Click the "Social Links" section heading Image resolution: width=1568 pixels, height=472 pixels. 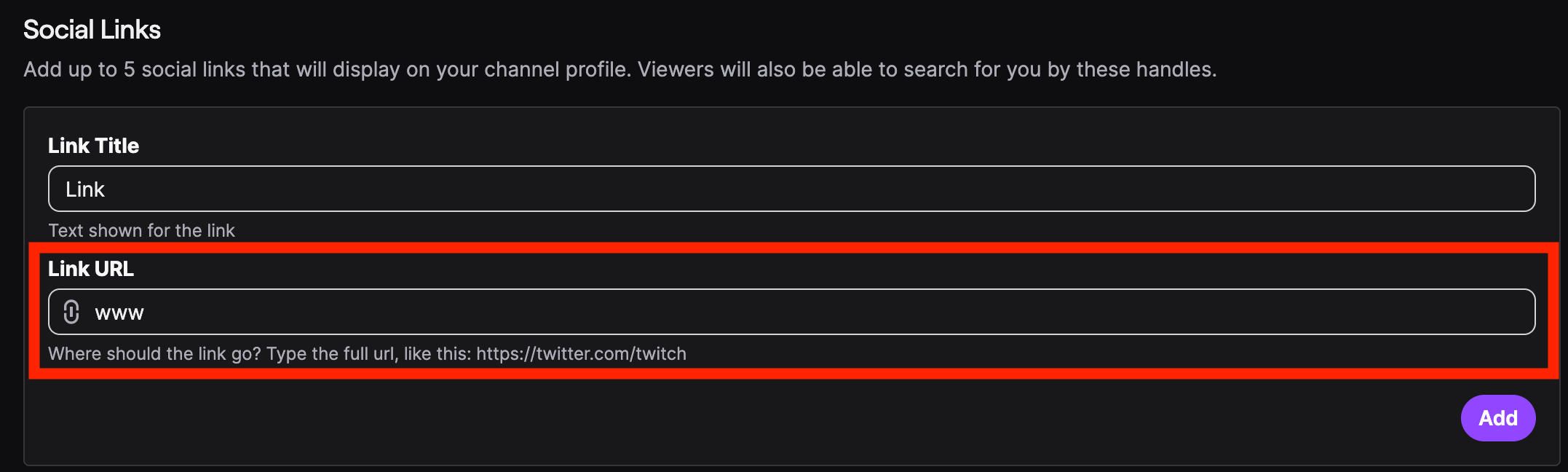click(x=92, y=30)
